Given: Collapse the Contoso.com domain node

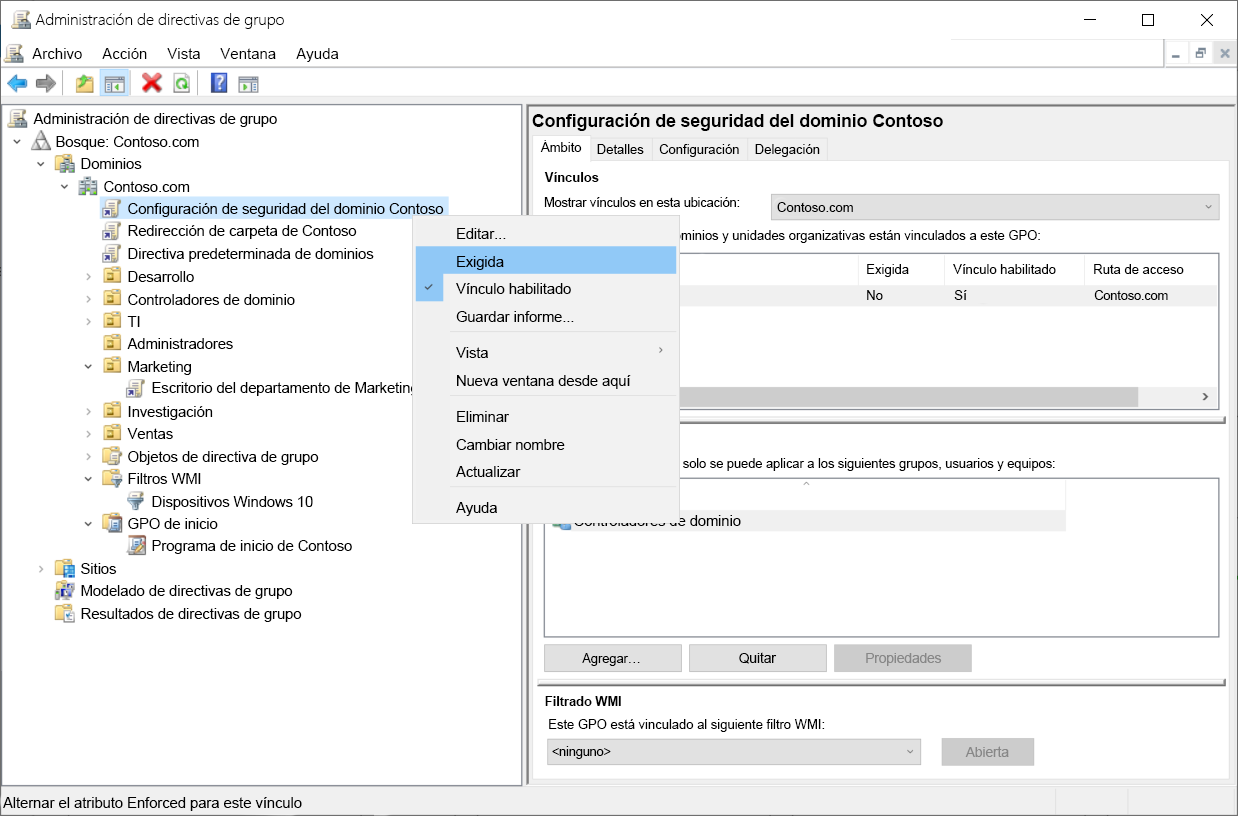Looking at the screenshot, I should (x=64, y=187).
